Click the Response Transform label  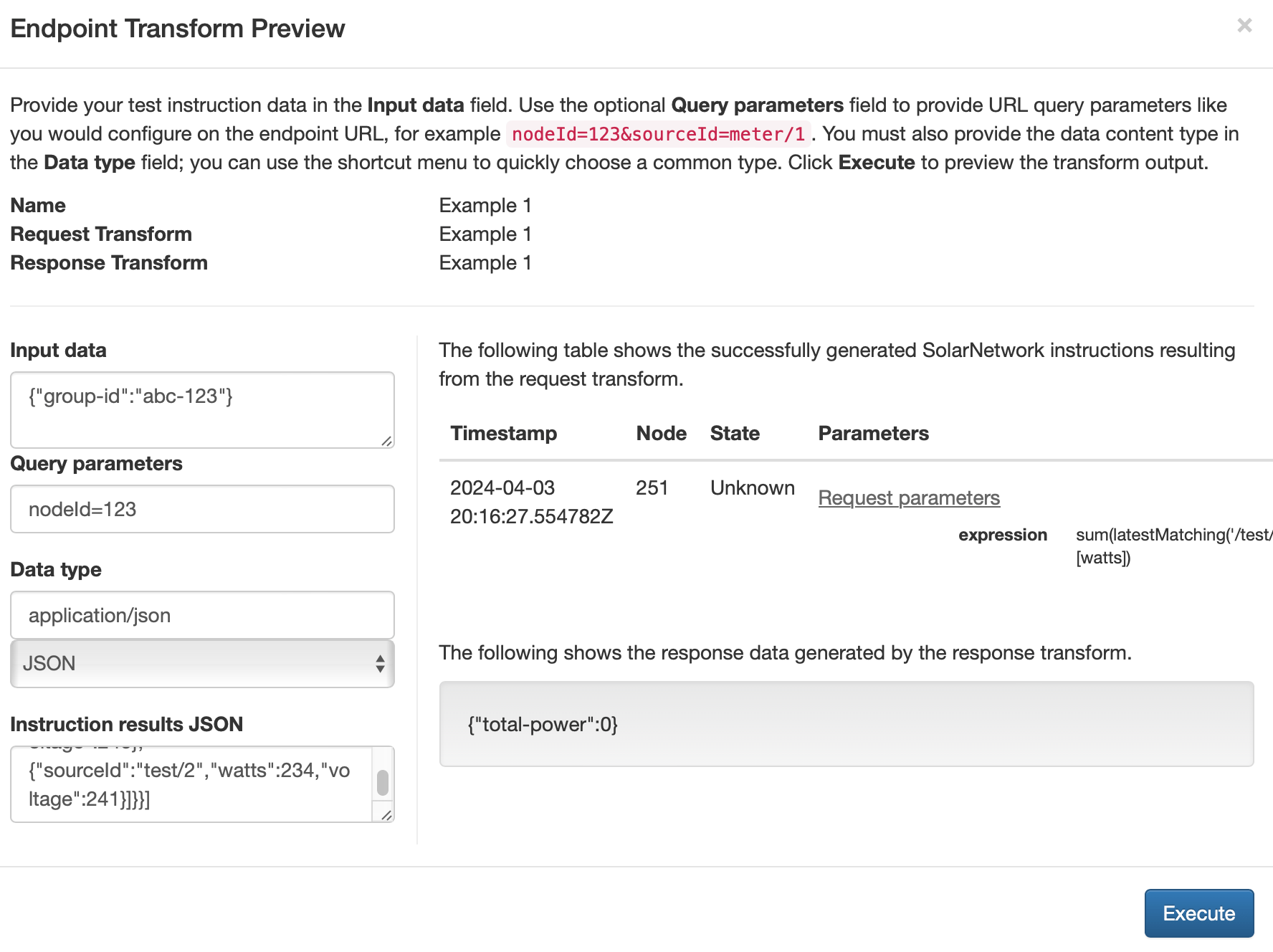(x=109, y=262)
